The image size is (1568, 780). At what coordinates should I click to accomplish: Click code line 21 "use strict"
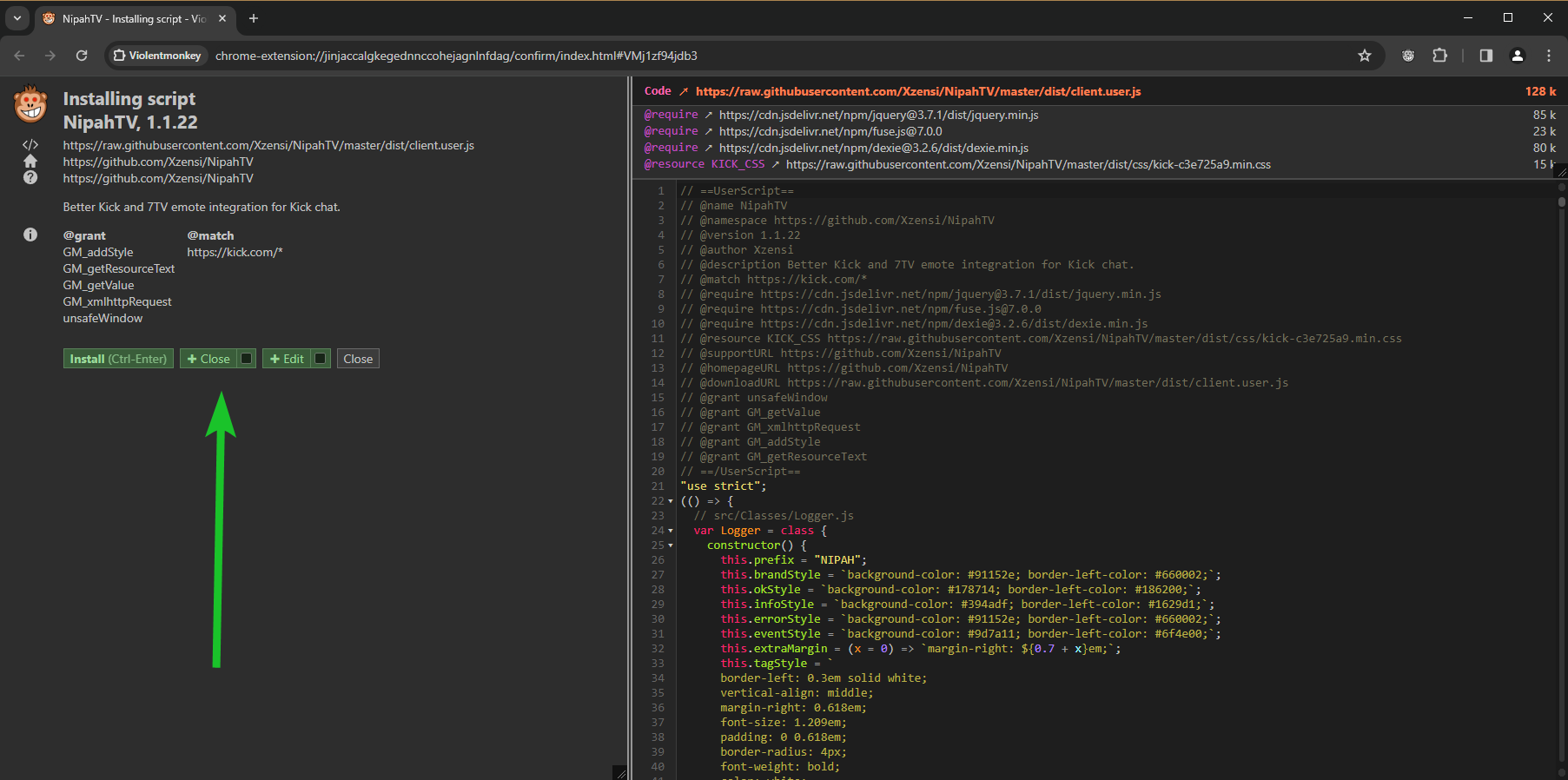click(724, 486)
